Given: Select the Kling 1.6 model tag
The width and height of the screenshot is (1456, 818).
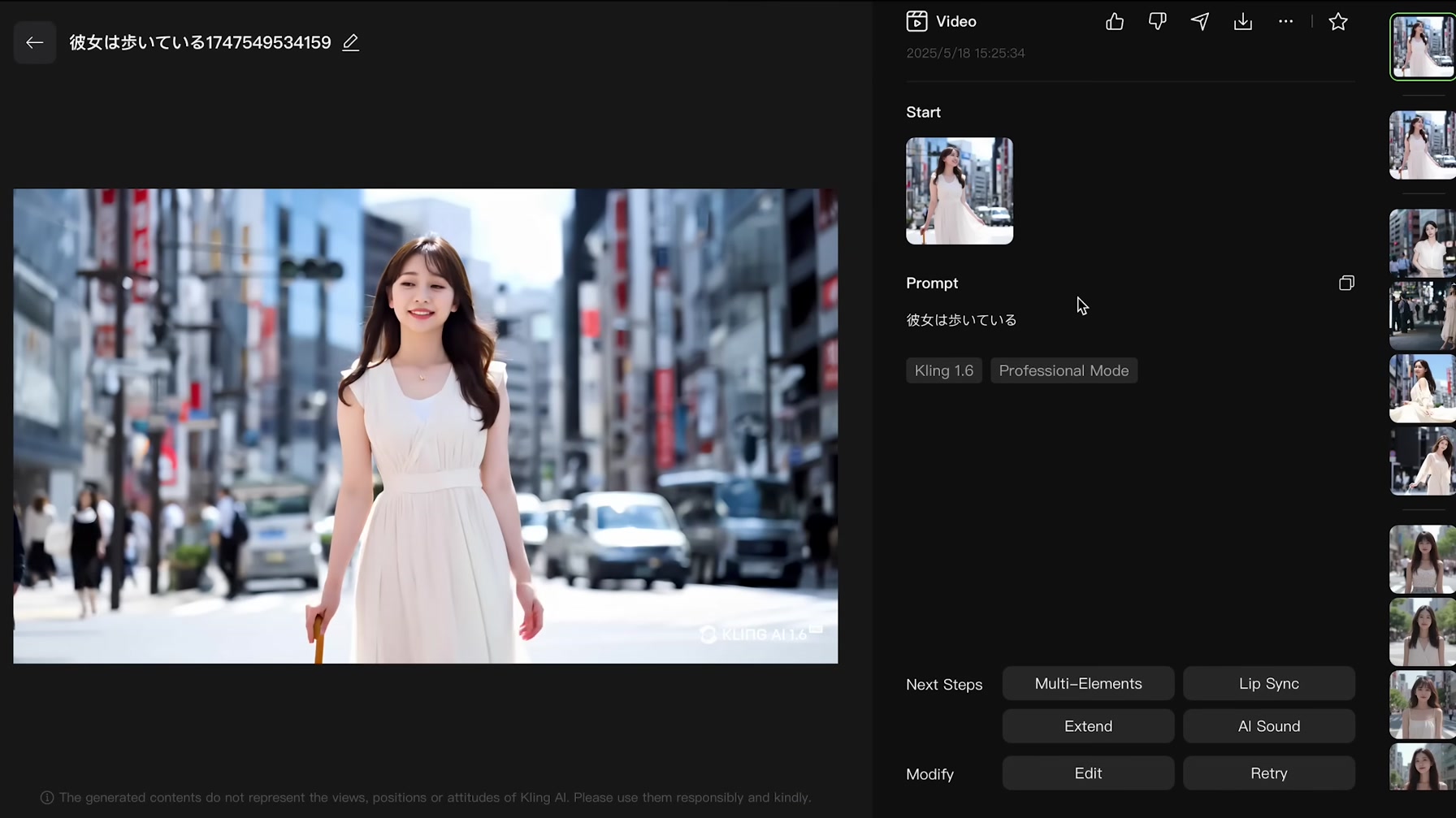Looking at the screenshot, I should [x=943, y=370].
